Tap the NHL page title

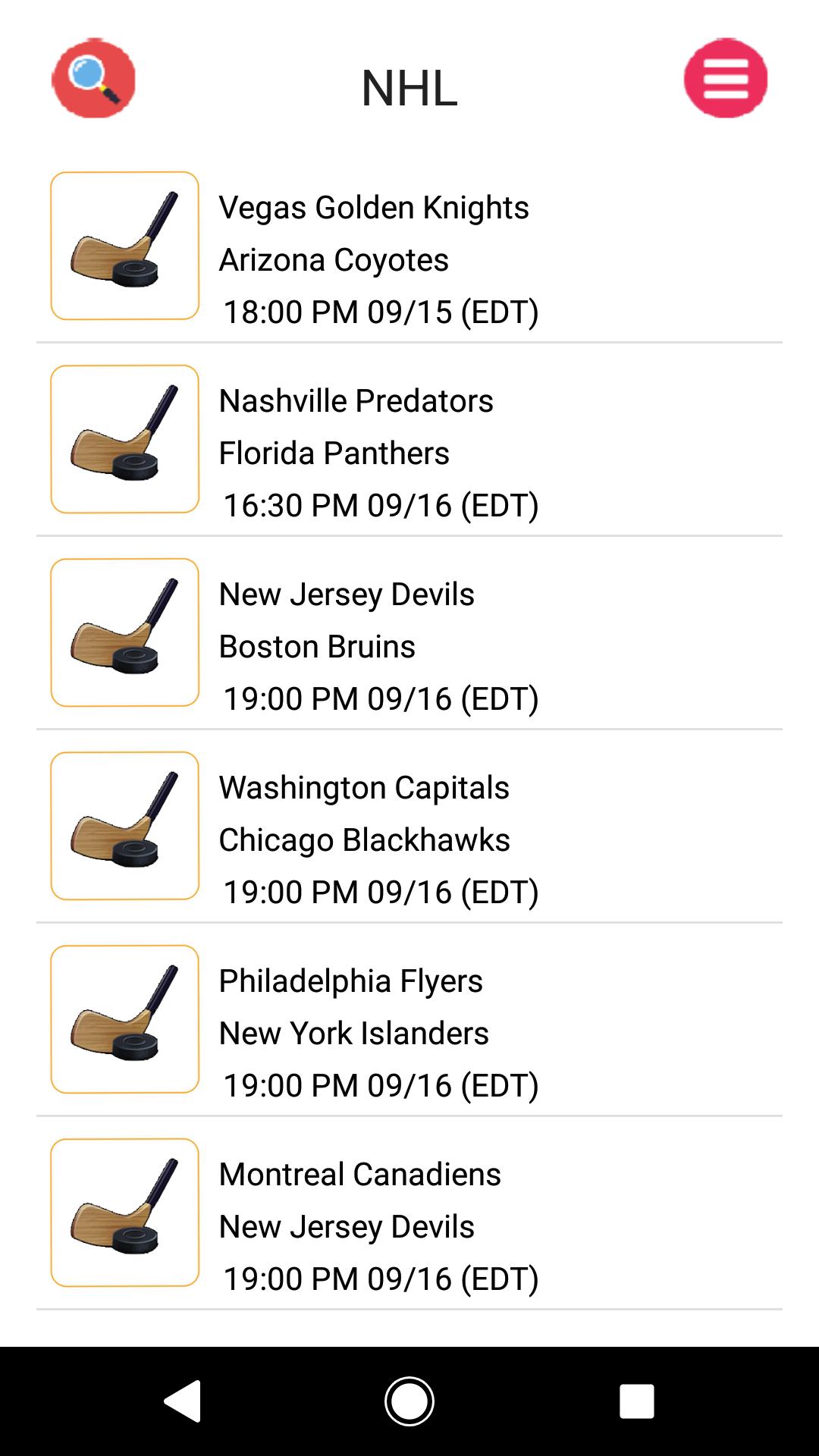pyautogui.click(x=409, y=88)
